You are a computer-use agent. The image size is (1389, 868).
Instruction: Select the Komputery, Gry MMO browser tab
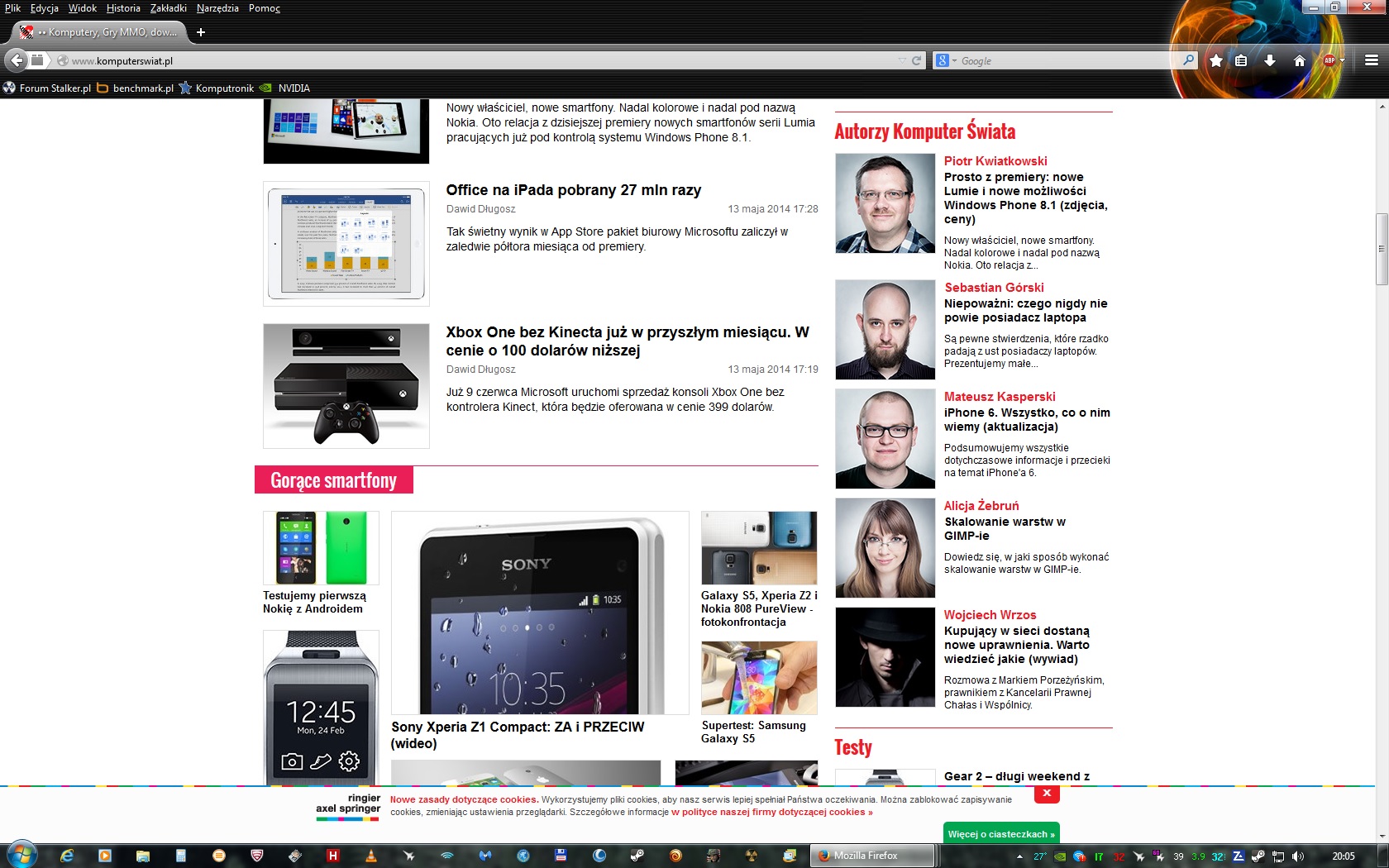99,32
